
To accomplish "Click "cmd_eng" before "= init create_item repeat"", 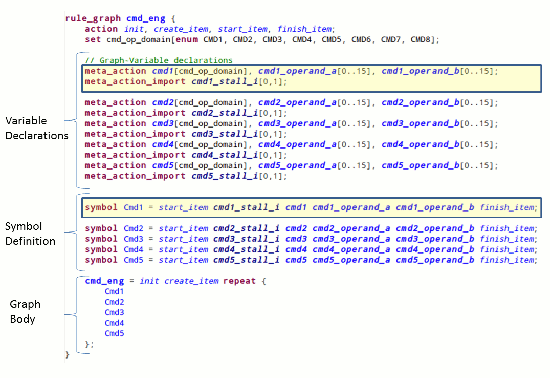I will tap(104, 281).
